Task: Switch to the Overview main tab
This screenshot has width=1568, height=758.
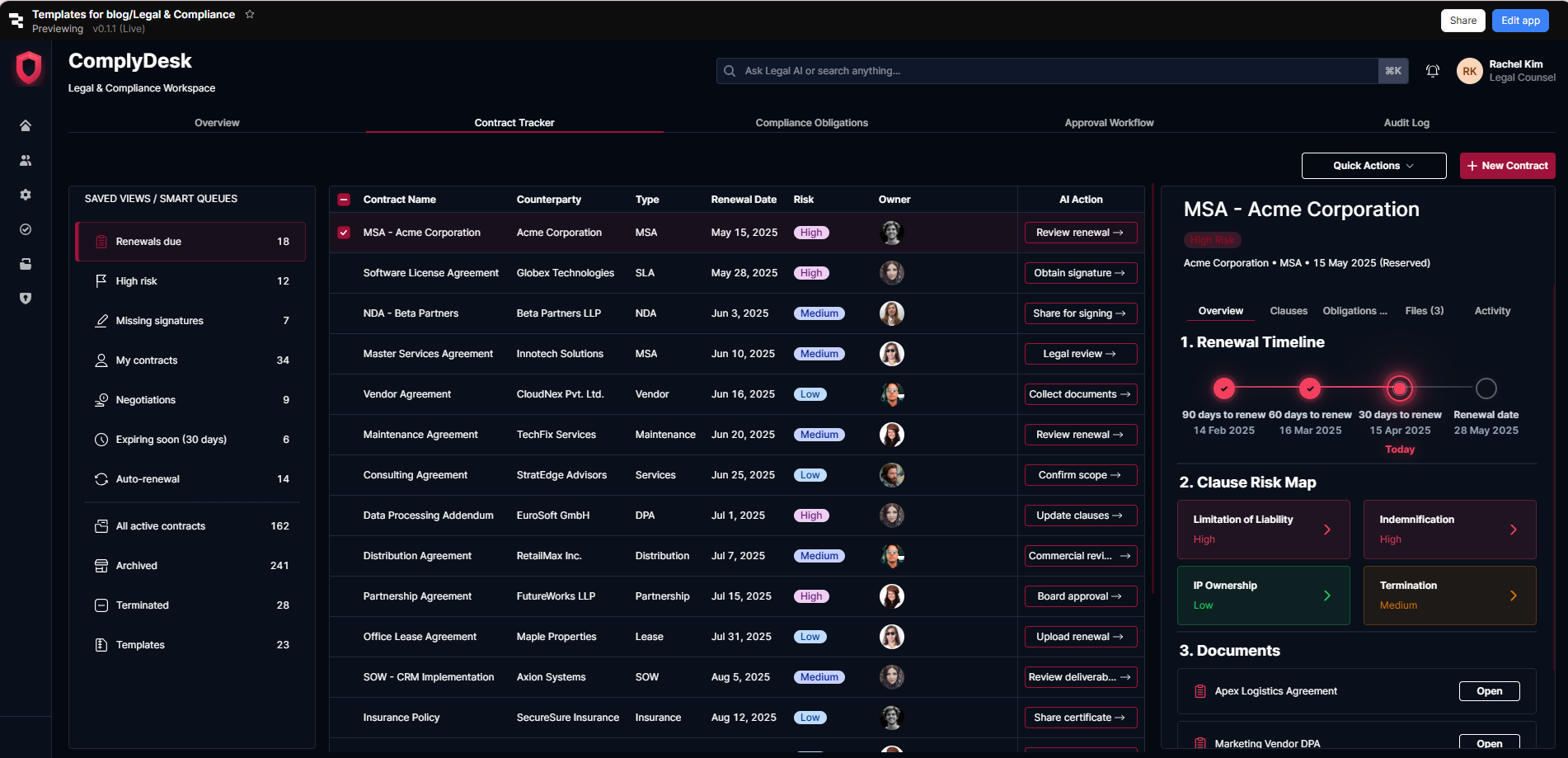Action: point(217,123)
